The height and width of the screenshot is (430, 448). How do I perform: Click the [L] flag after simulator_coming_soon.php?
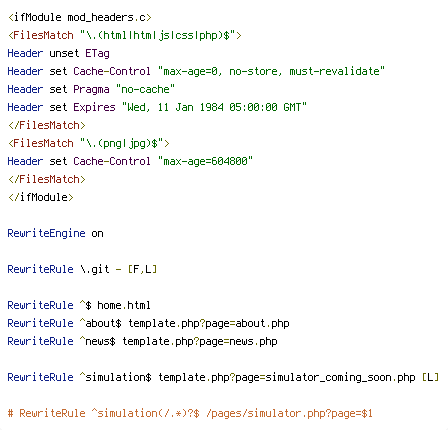(430, 377)
